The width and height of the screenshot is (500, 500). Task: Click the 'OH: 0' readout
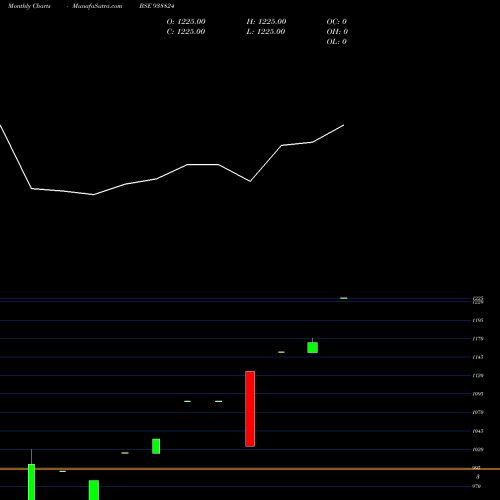337,32
